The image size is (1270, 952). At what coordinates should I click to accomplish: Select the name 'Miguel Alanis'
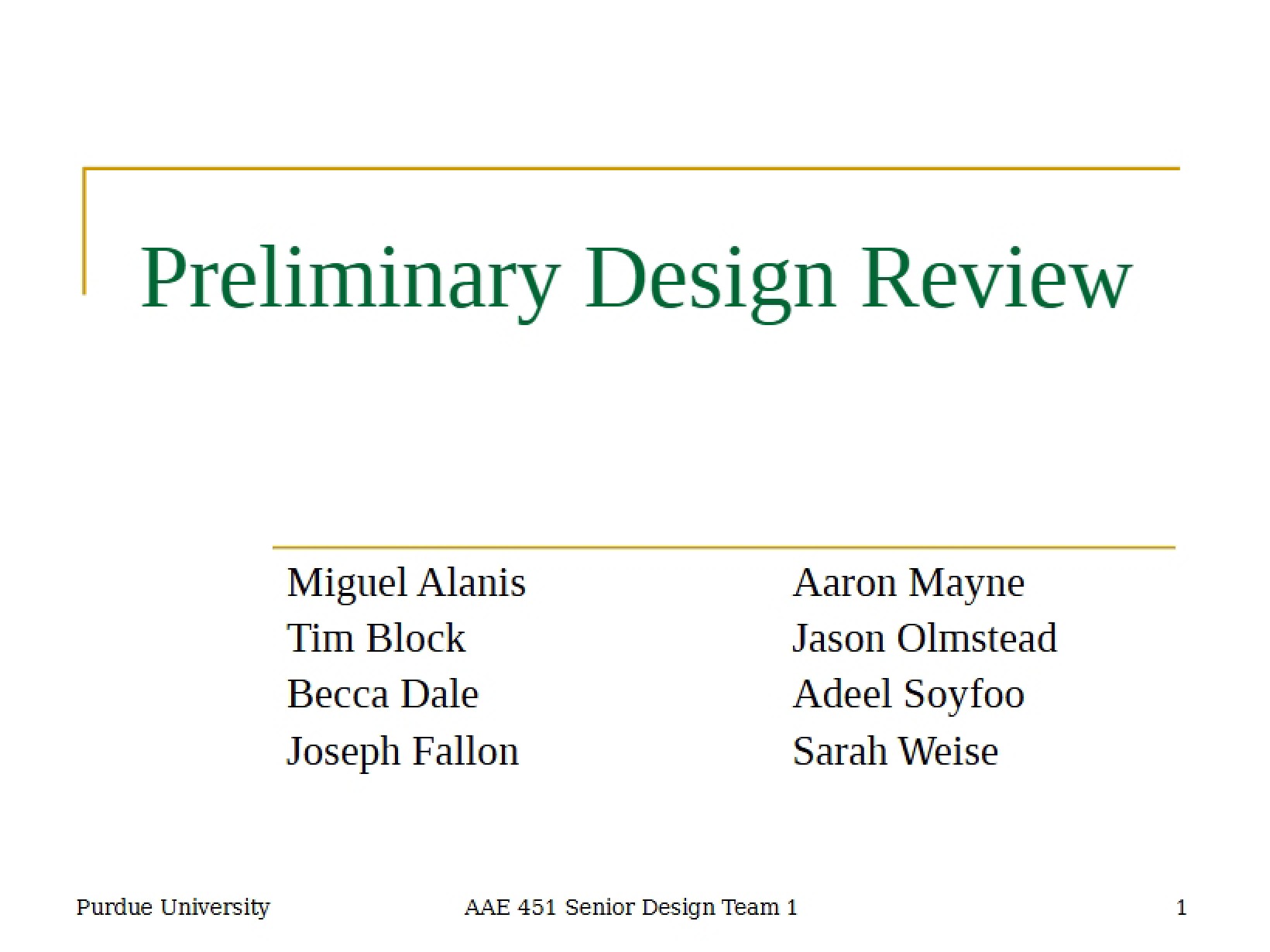407,584
